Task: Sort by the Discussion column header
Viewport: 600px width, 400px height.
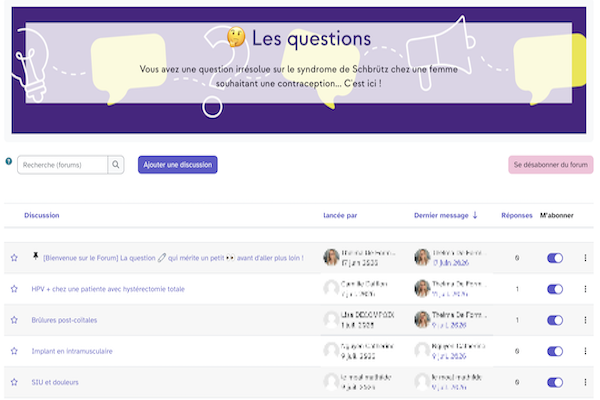Action: click(x=42, y=215)
